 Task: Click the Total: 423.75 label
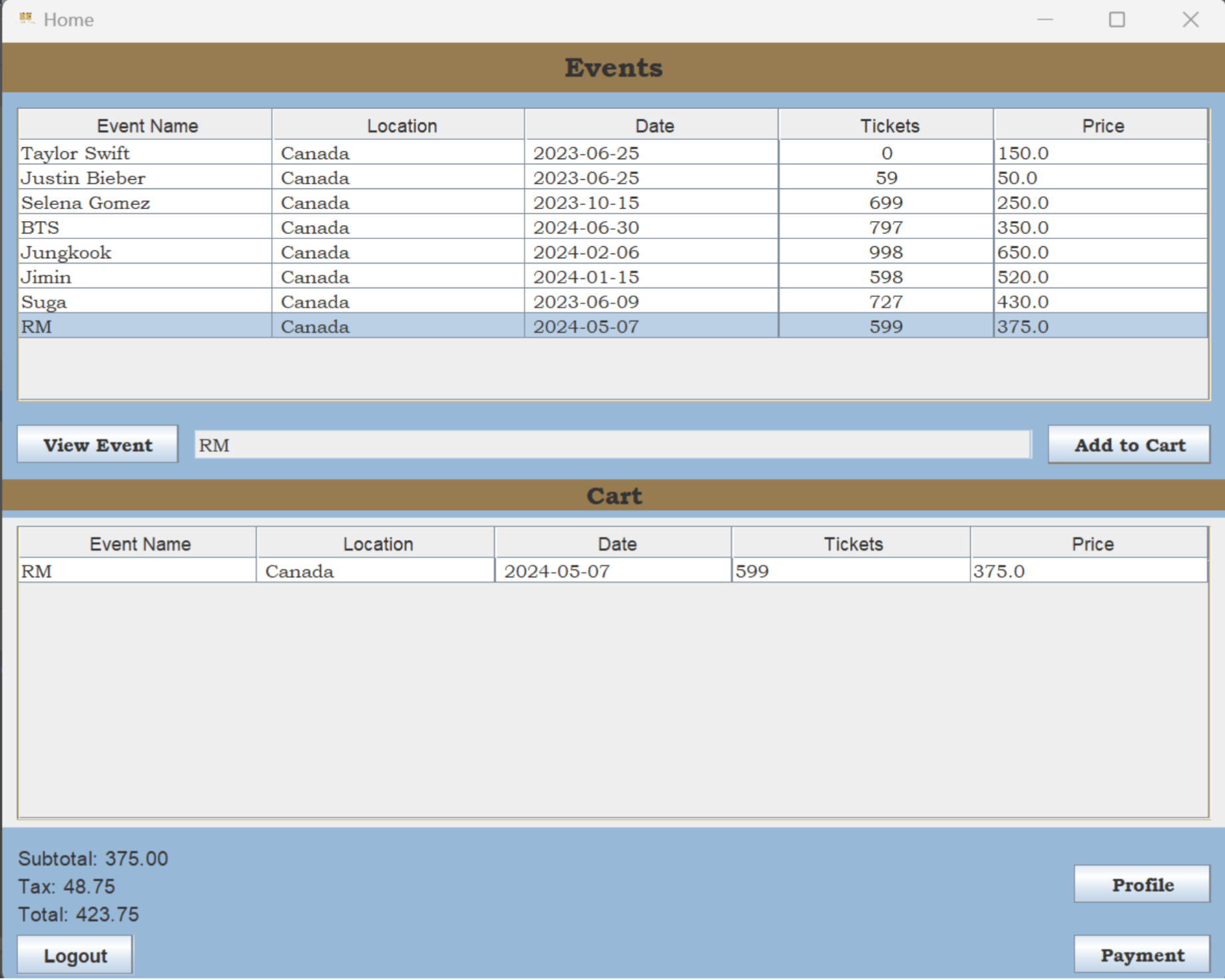79,914
